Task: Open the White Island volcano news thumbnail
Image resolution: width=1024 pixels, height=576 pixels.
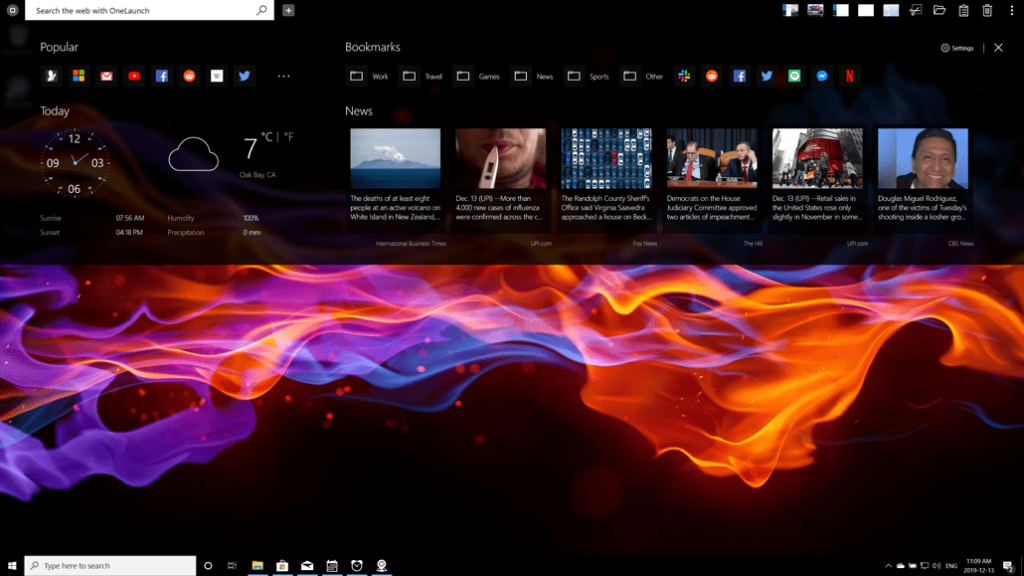Action: [395, 158]
